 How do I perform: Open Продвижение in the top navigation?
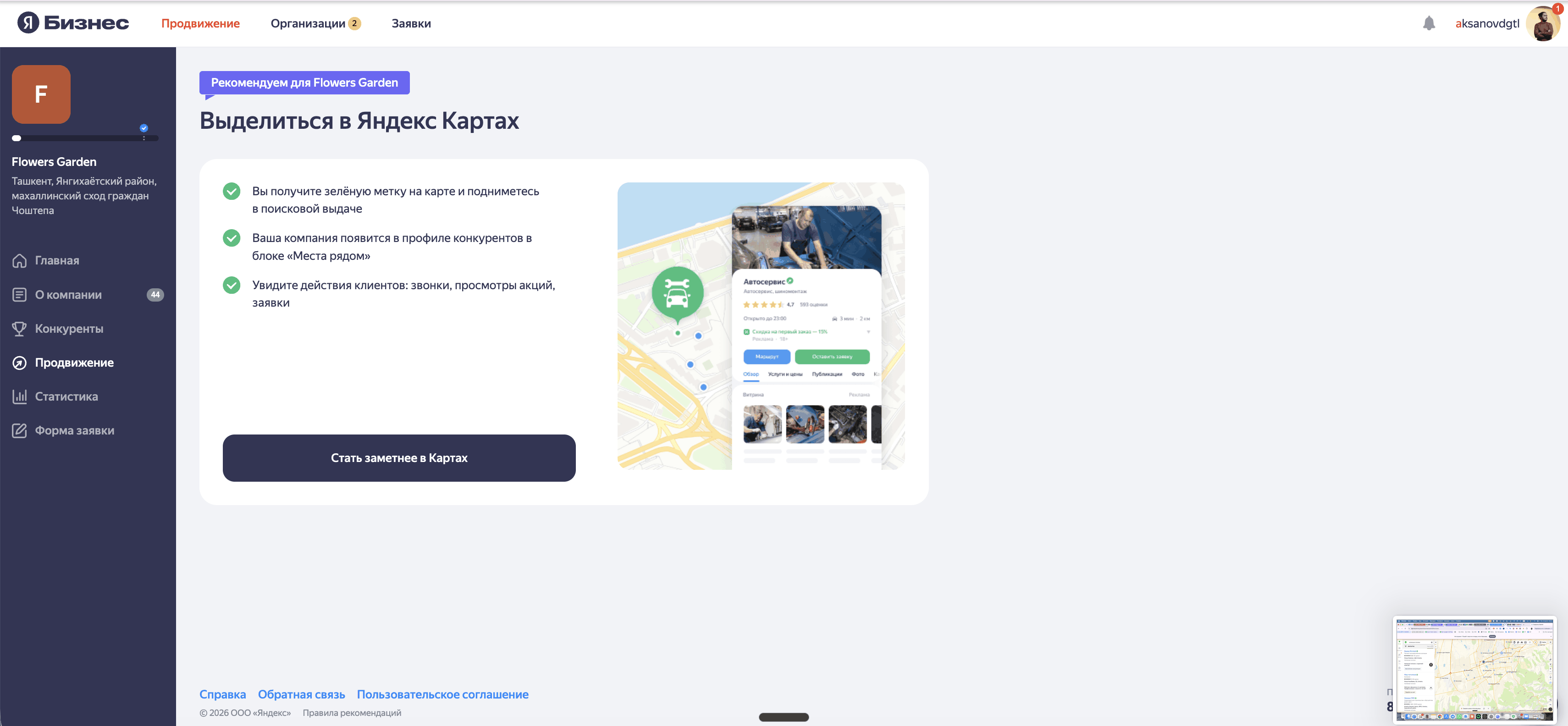(x=200, y=23)
